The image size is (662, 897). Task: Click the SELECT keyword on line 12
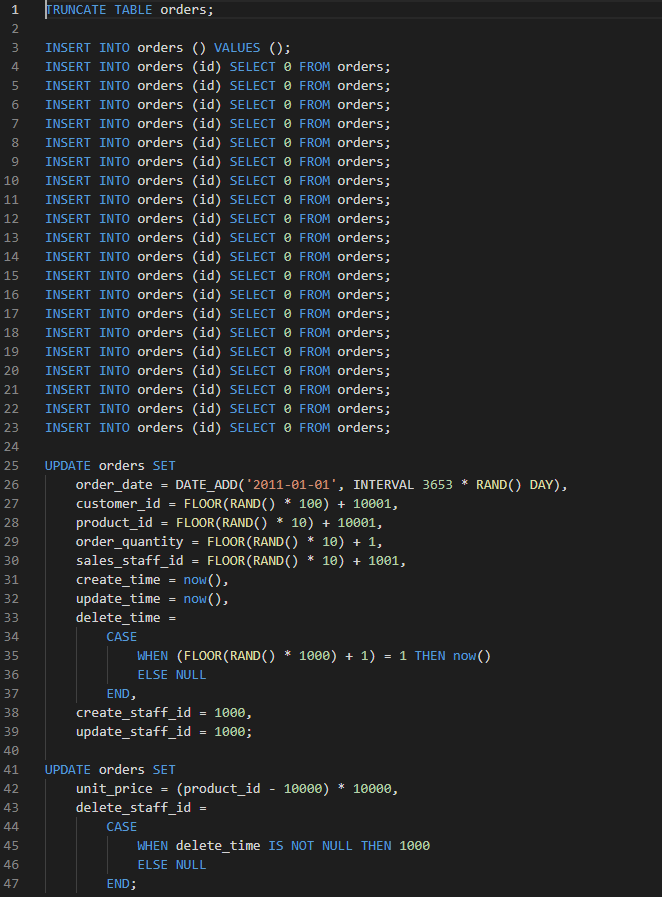coord(252,219)
